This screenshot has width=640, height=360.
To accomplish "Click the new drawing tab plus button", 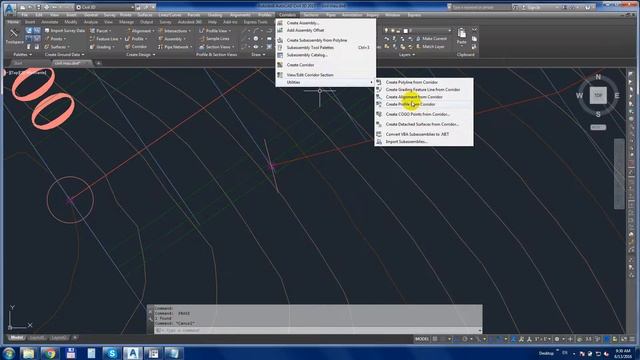I will point(98,63).
